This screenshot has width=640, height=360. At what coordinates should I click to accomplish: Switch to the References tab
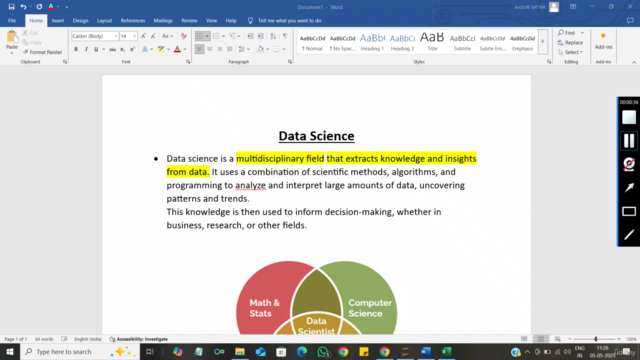coord(133,20)
